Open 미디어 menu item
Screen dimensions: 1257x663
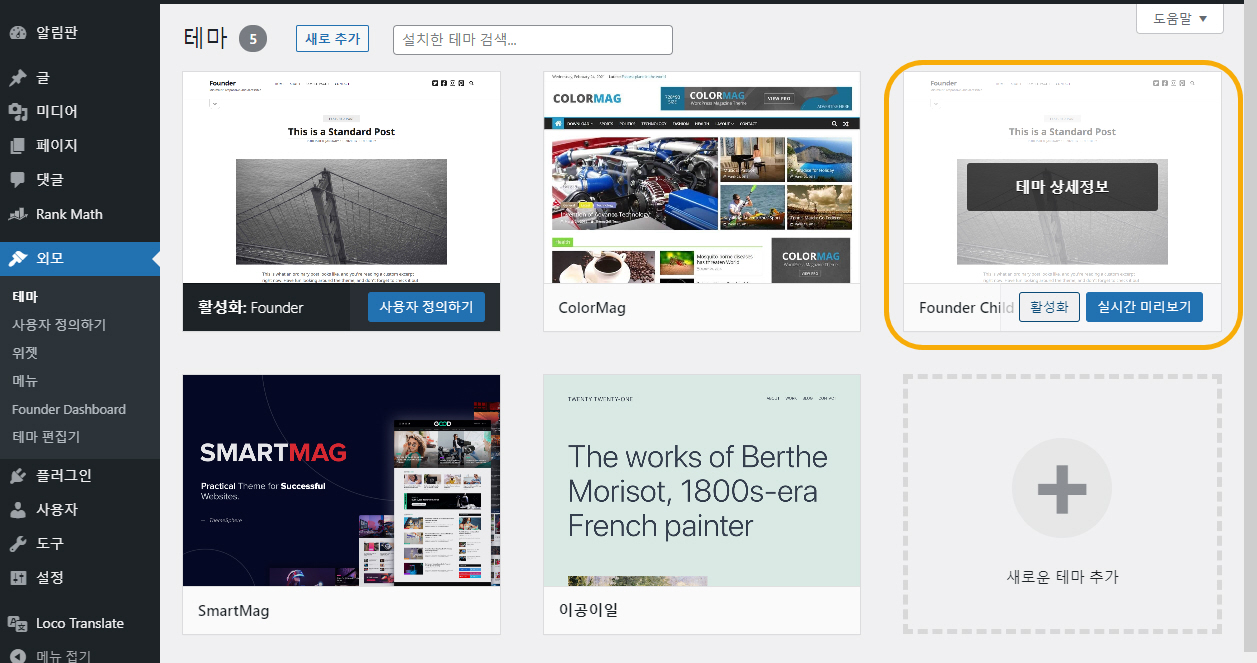point(57,112)
